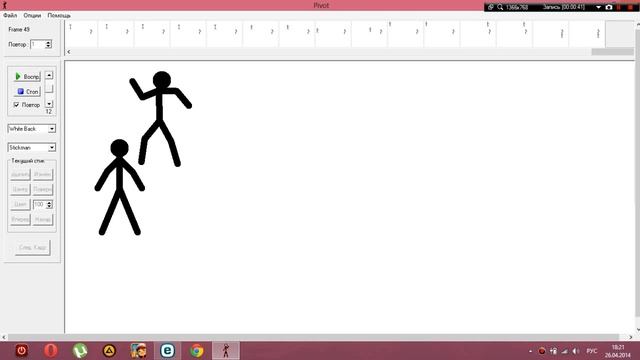Click the recorder red stop icon
The width and height of the screenshot is (640, 360).
click(631, 7)
